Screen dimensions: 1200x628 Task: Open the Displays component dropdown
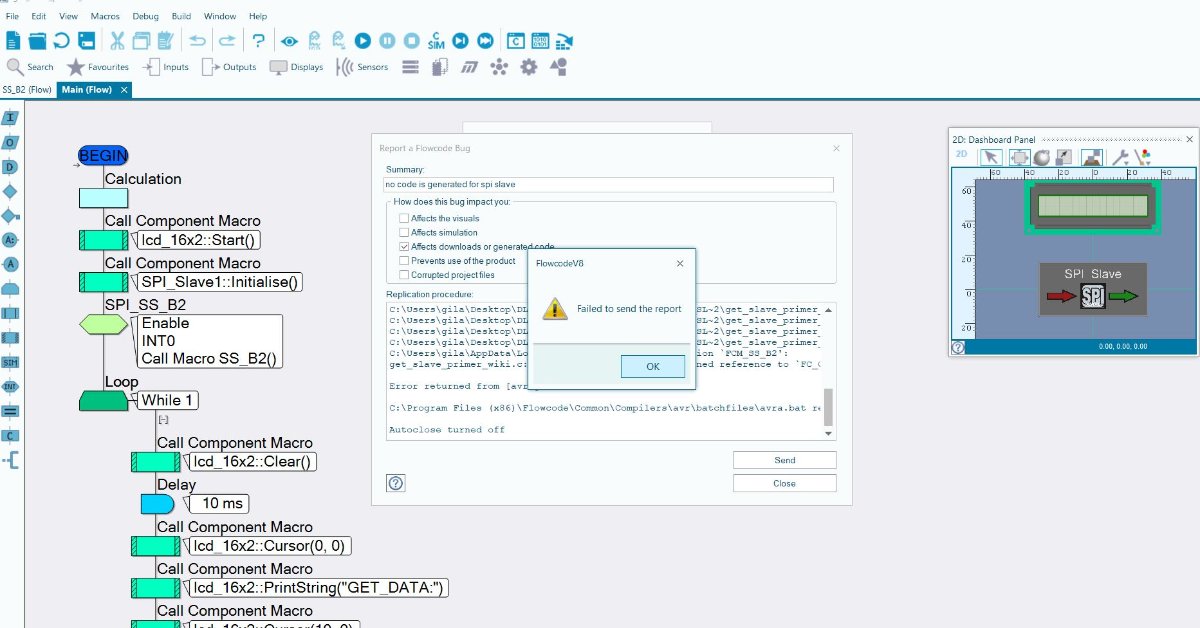296,67
